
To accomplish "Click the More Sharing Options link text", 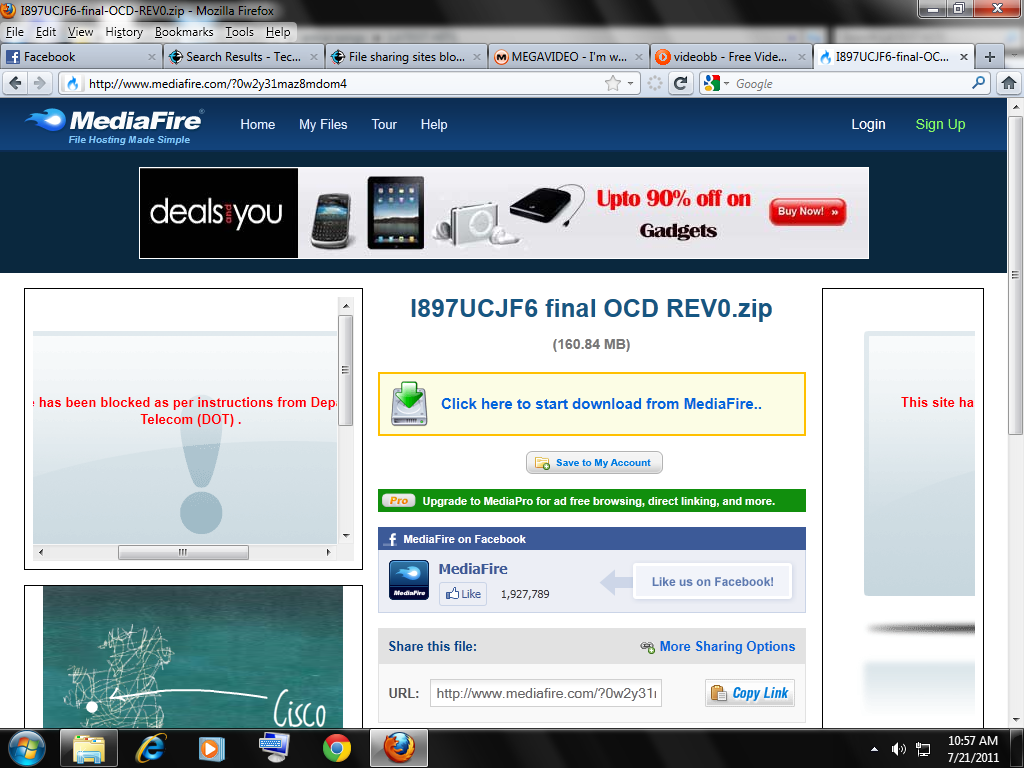I will pos(727,647).
